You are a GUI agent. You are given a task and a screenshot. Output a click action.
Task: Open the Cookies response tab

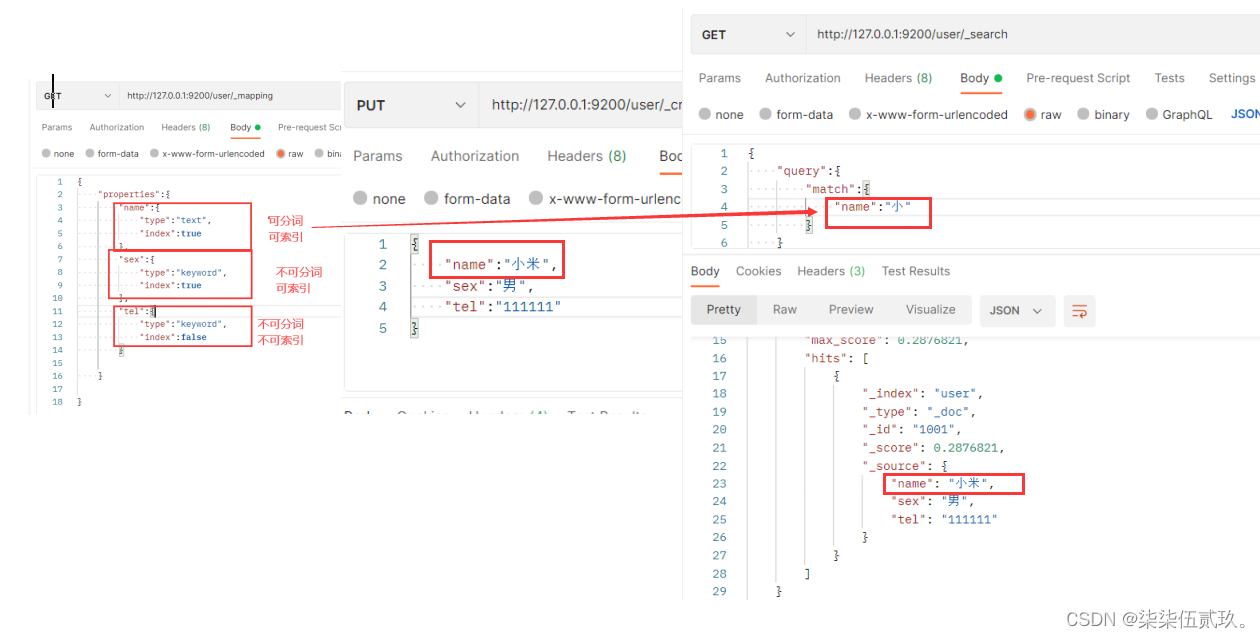tap(758, 271)
